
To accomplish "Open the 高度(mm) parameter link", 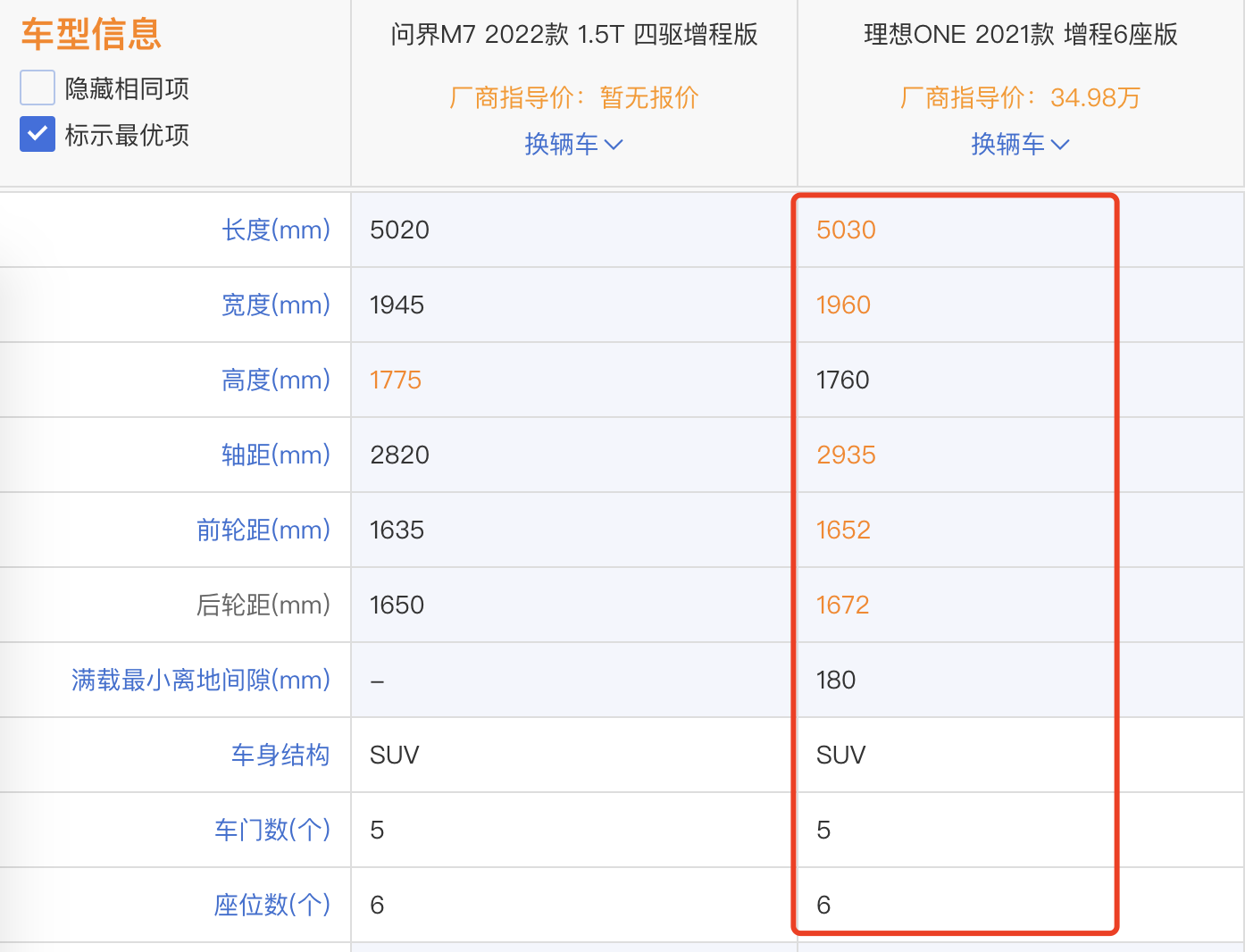I will tap(276, 380).
